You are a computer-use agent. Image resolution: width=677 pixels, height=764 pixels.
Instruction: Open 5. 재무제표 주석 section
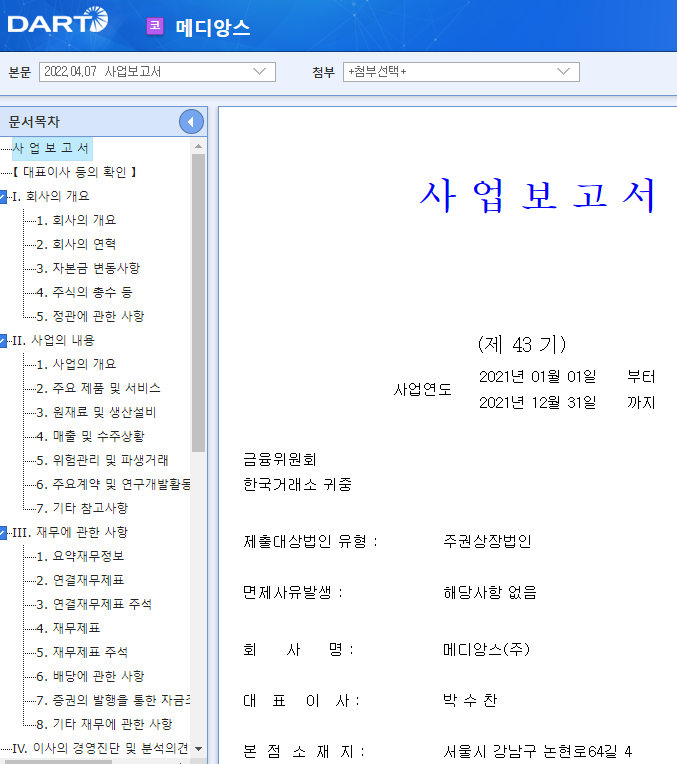point(82,652)
